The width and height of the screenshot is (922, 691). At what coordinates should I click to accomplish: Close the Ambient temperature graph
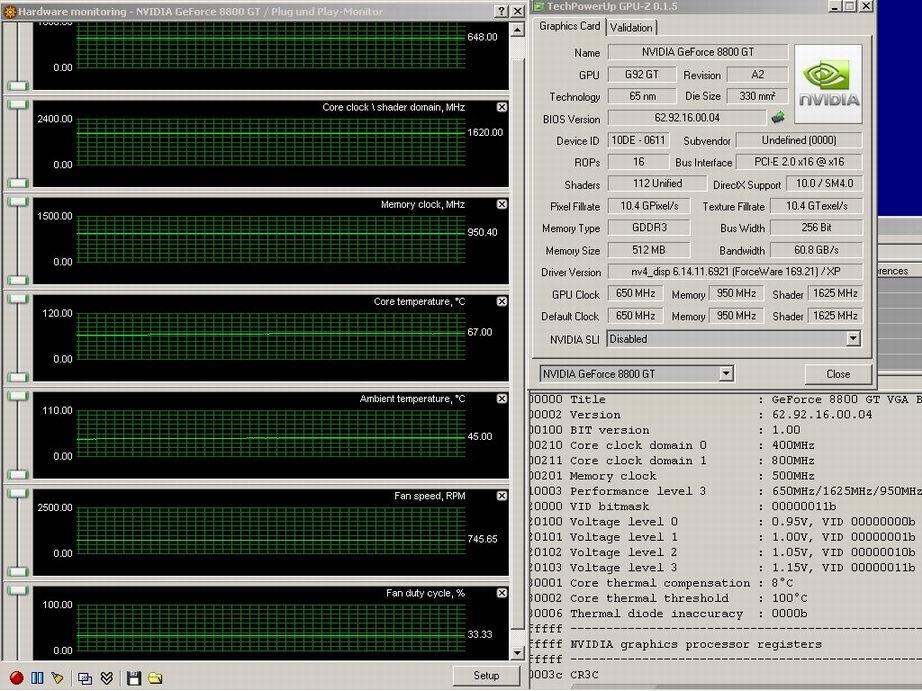[x=502, y=399]
